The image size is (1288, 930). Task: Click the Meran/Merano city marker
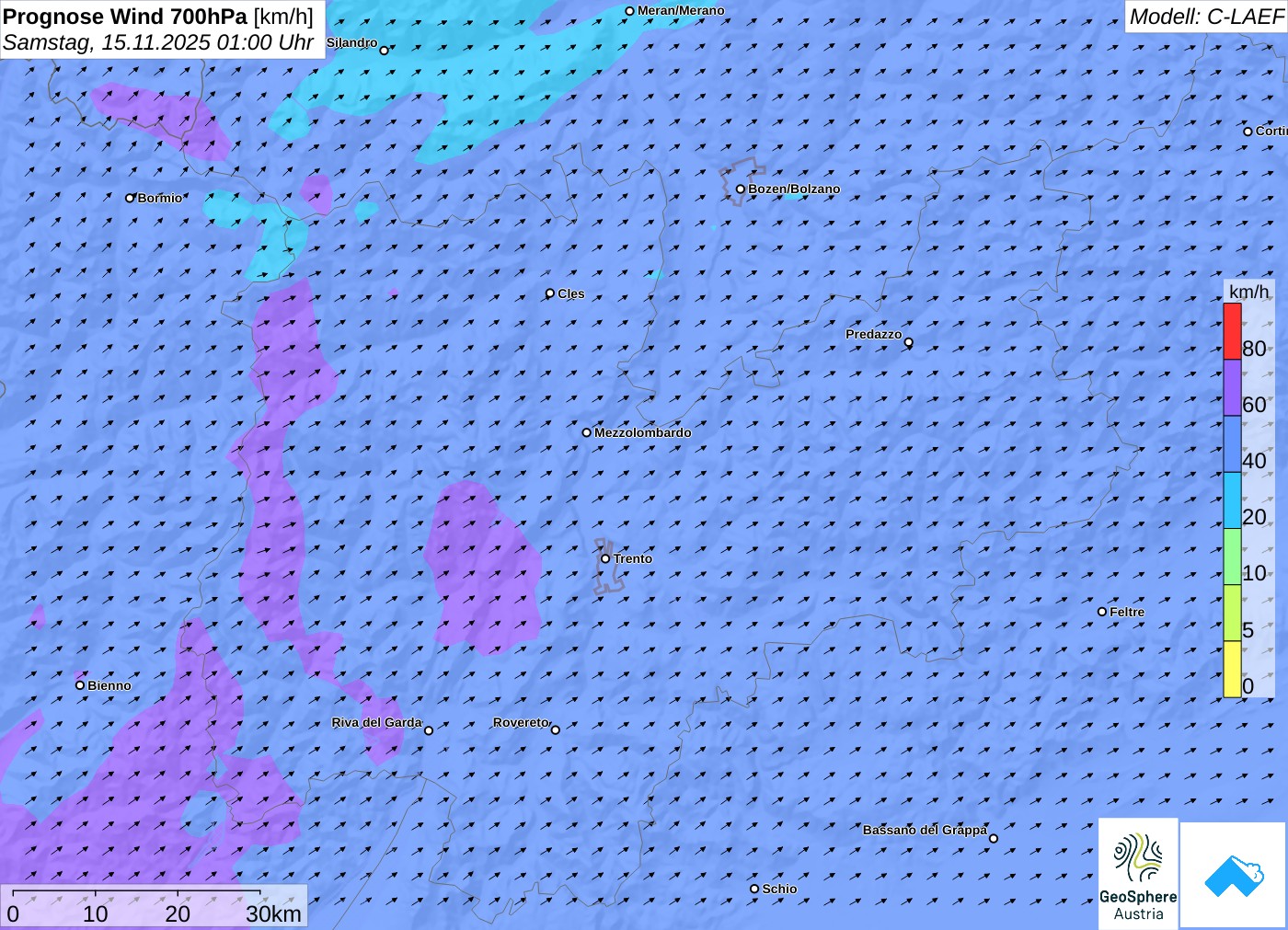629,11
